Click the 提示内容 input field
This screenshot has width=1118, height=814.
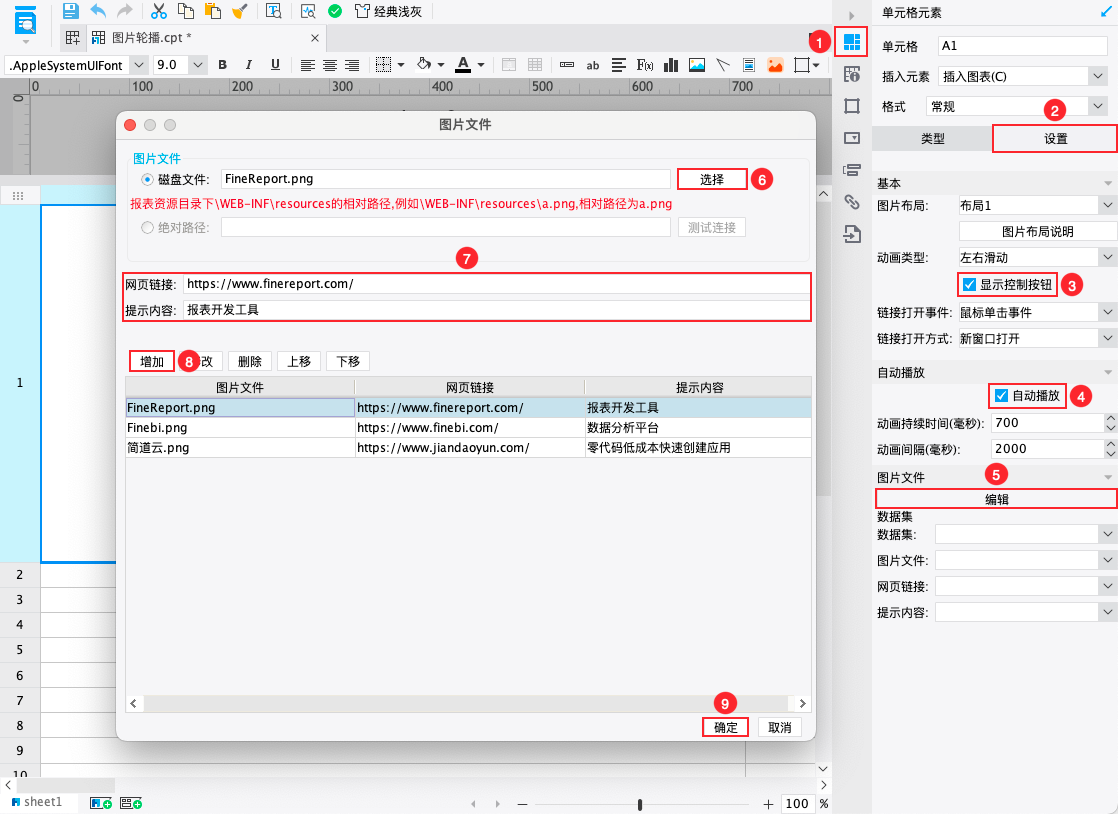496,310
